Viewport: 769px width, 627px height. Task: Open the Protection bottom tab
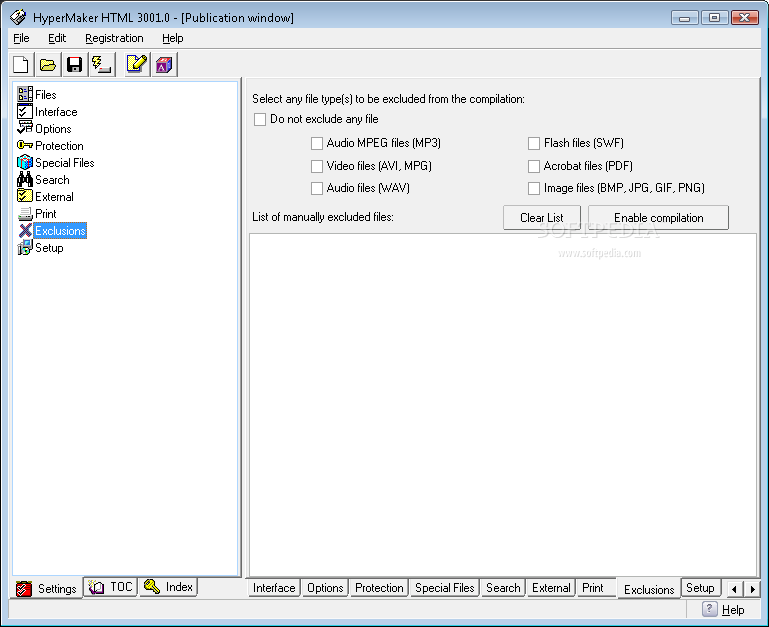pyautogui.click(x=379, y=588)
